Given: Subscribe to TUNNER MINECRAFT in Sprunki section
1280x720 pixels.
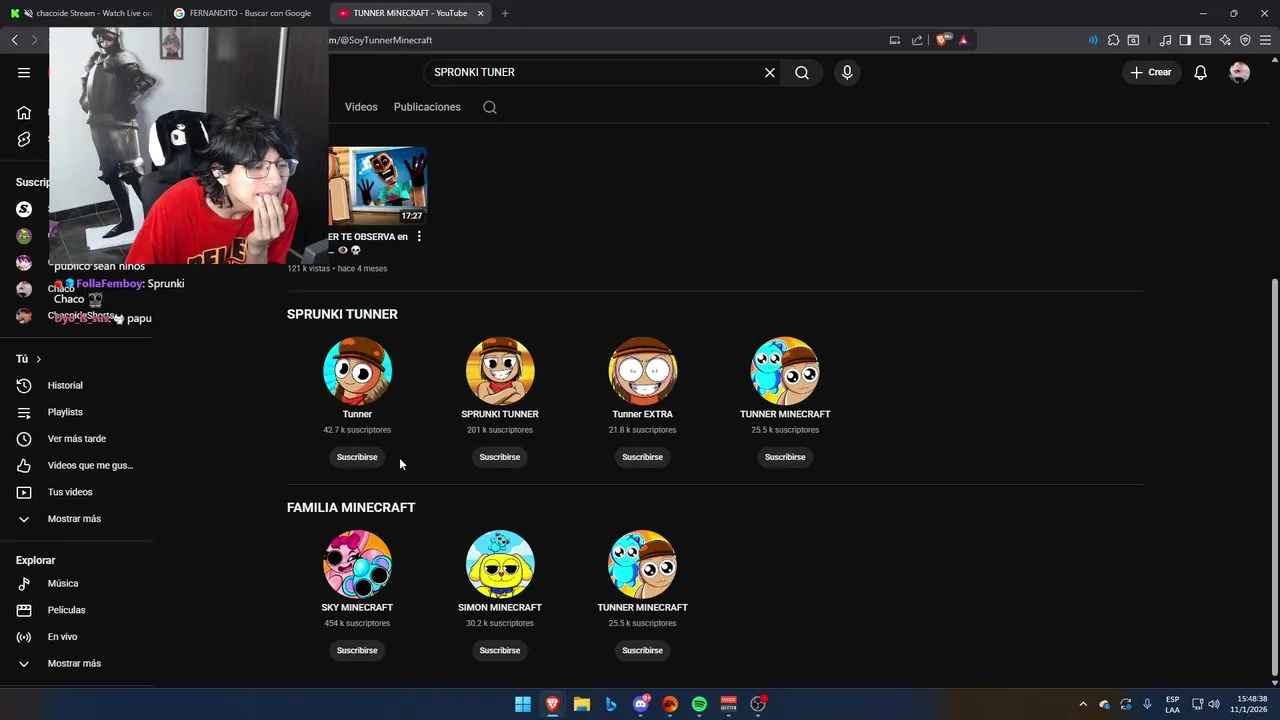Looking at the screenshot, I should (785, 457).
